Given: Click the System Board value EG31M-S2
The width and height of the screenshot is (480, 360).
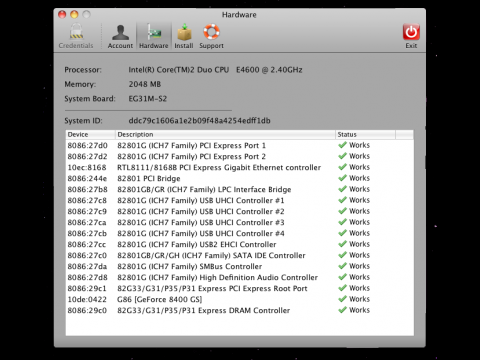Looking at the screenshot, I should tap(148, 99).
